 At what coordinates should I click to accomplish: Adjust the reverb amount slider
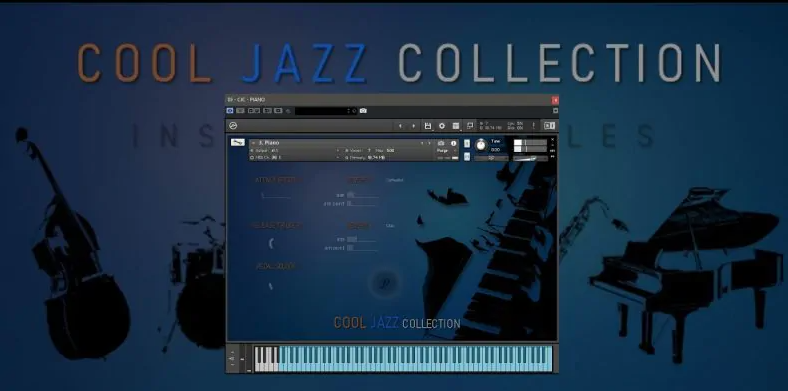point(362,204)
